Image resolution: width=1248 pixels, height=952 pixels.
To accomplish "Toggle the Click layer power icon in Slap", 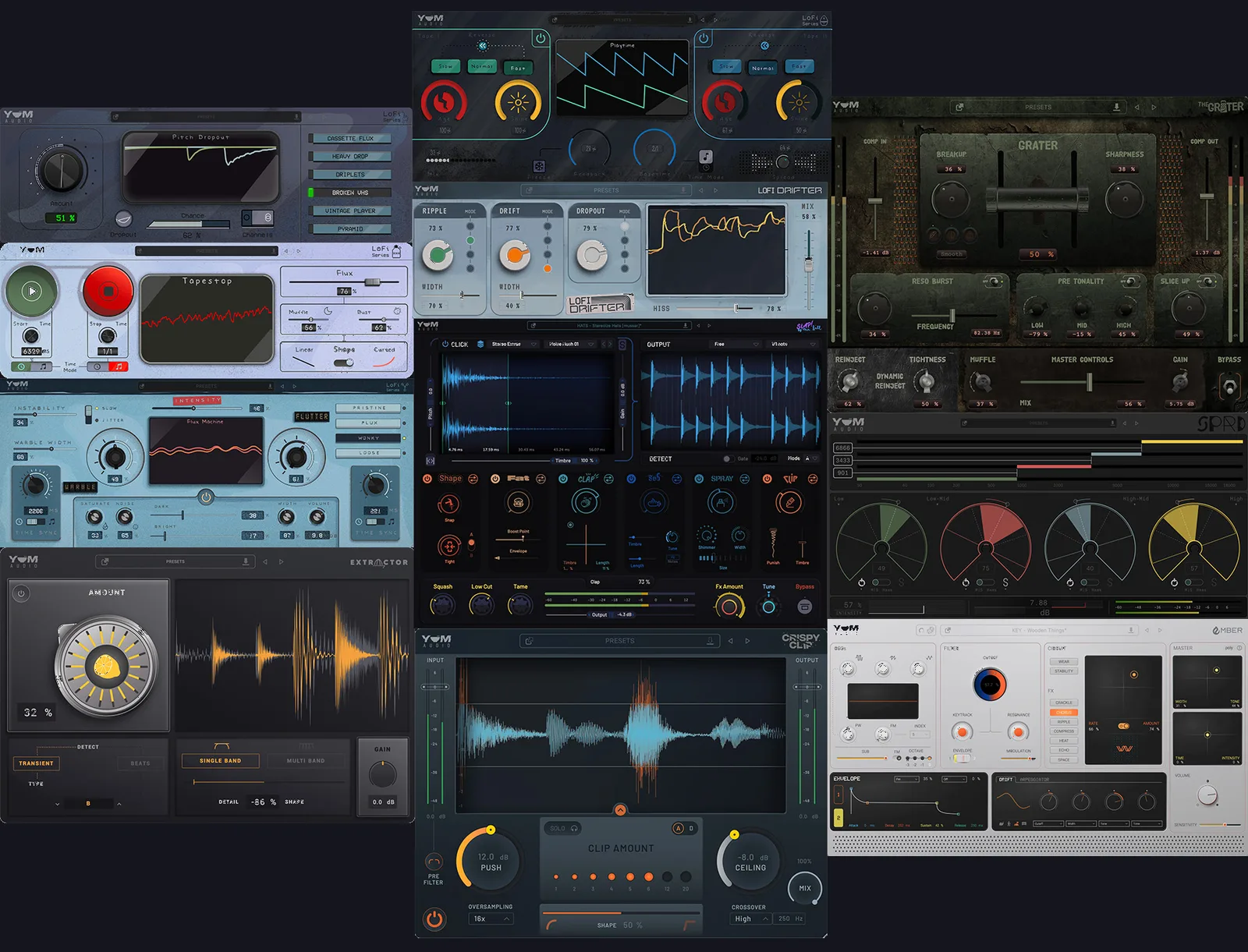I will [445, 344].
